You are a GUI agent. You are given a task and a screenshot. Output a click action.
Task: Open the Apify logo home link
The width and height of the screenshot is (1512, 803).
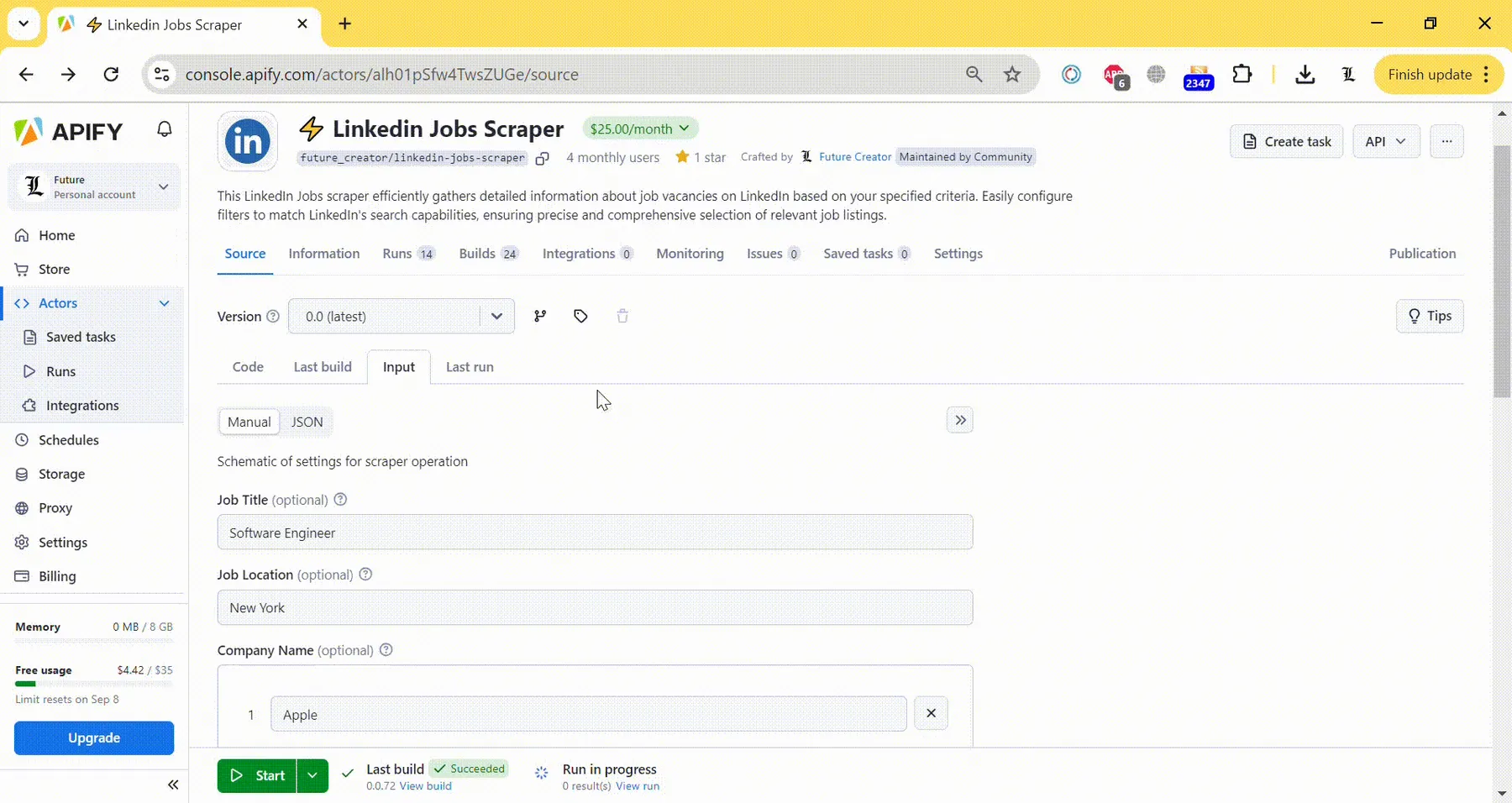point(68,131)
